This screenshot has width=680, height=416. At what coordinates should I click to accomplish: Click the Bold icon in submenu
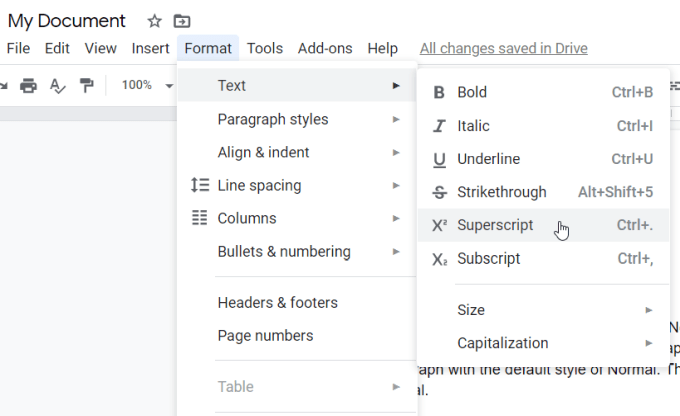click(439, 93)
